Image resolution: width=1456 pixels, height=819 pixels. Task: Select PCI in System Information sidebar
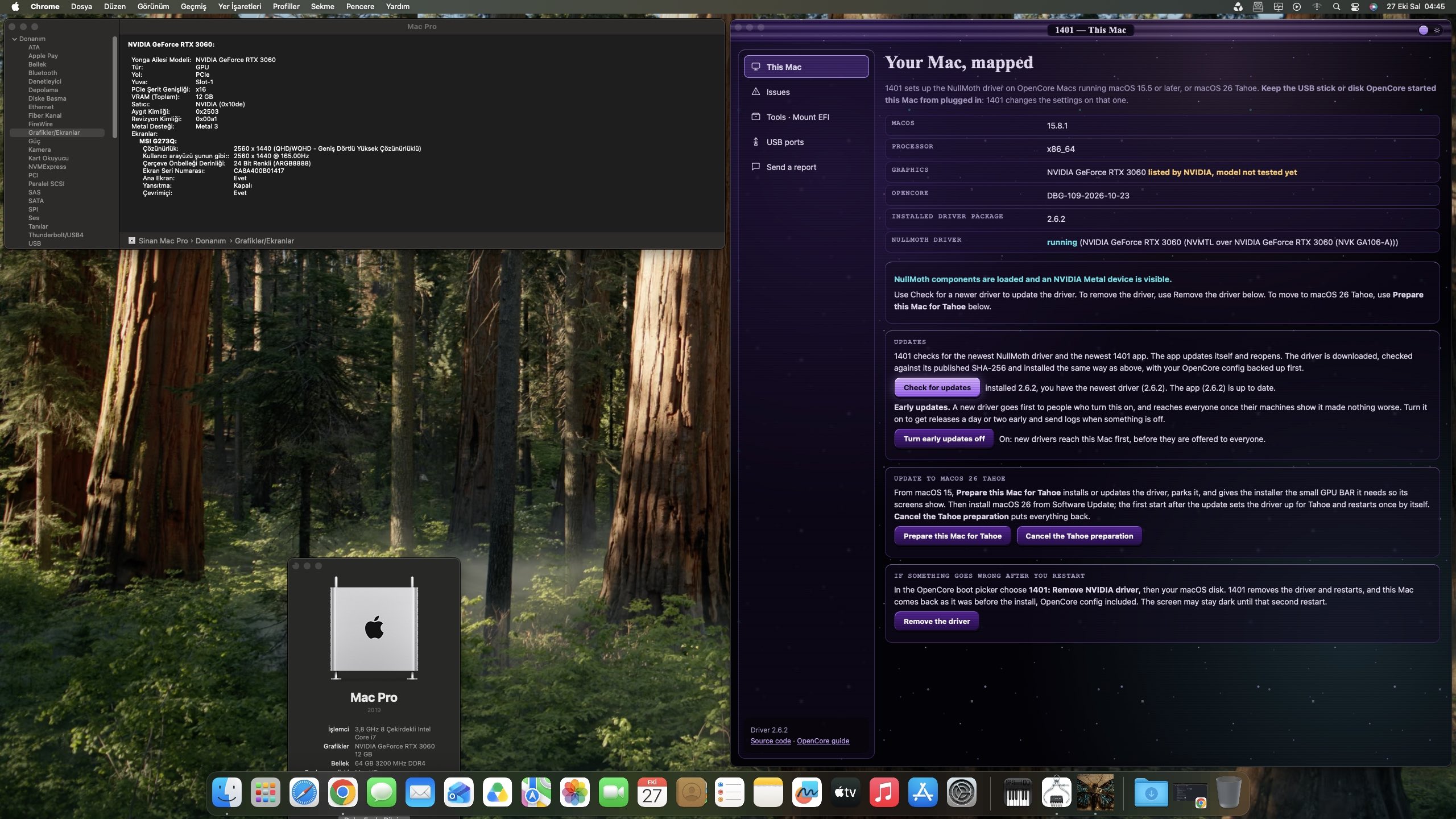tap(34, 175)
